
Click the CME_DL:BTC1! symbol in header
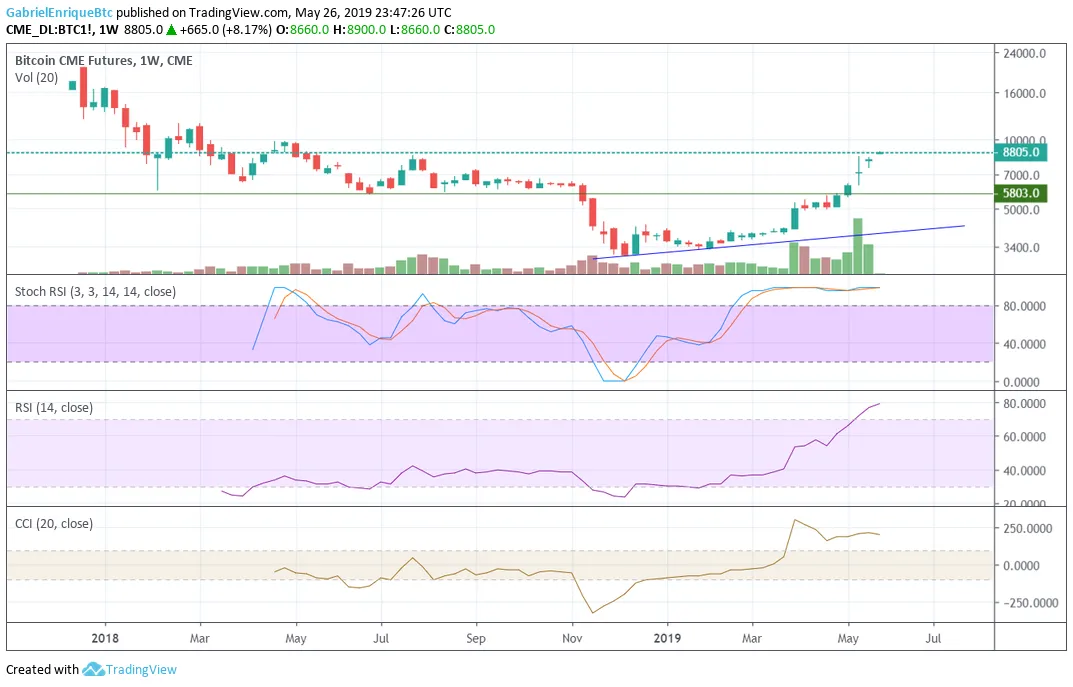[x=50, y=29]
